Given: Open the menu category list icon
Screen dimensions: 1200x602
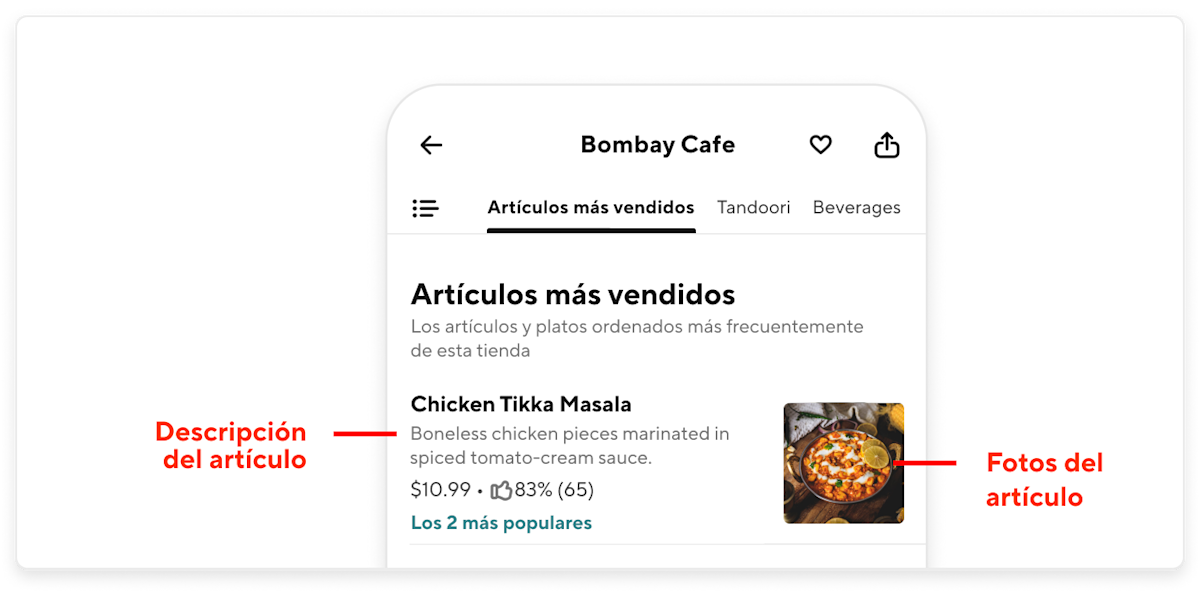Looking at the screenshot, I should pyautogui.click(x=425, y=208).
